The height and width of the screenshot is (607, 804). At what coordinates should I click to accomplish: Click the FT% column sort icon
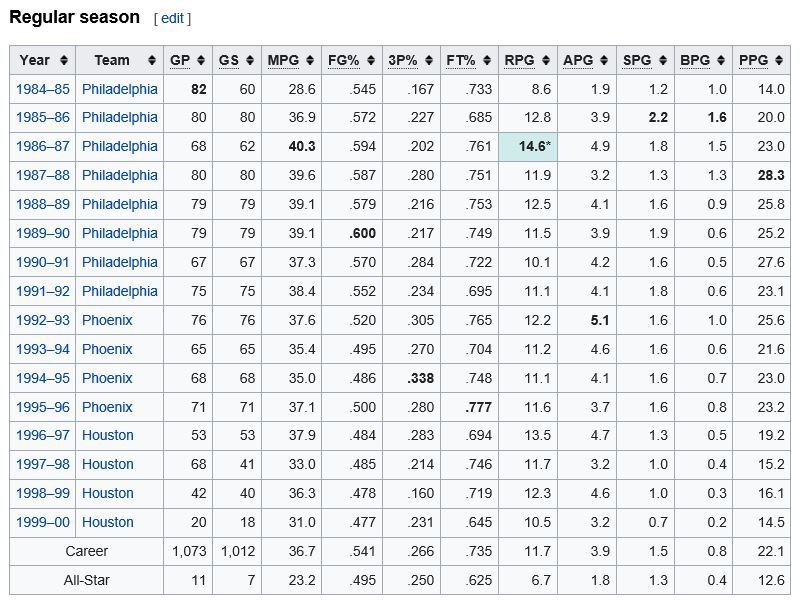click(x=486, y=61)
